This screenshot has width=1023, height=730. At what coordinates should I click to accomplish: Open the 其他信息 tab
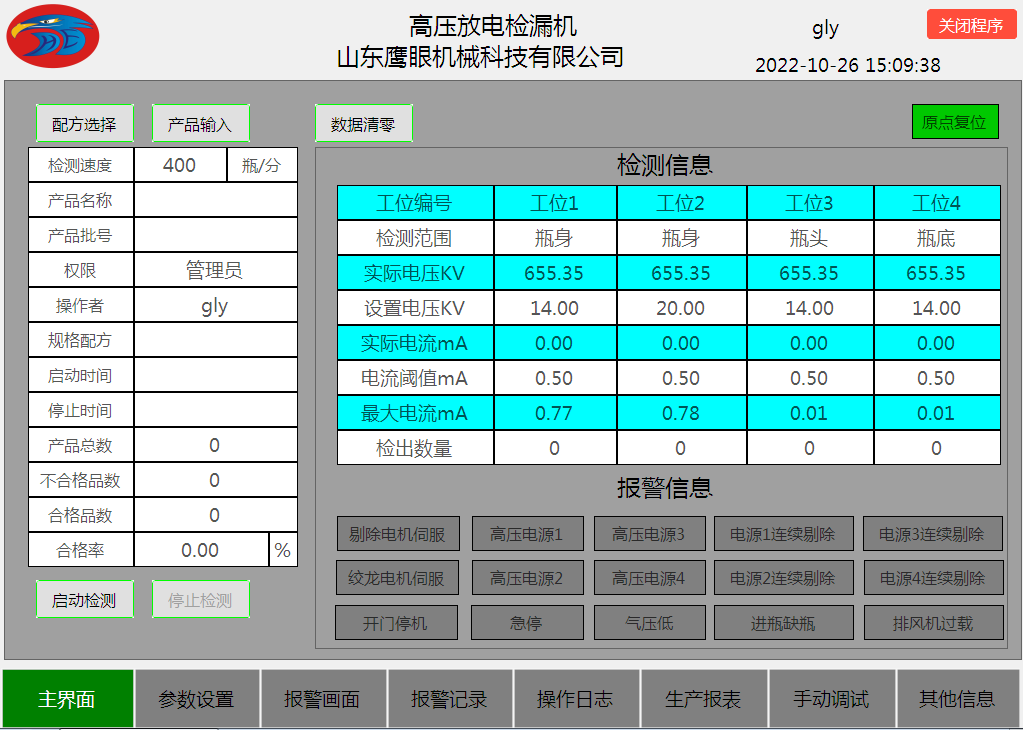958,699
